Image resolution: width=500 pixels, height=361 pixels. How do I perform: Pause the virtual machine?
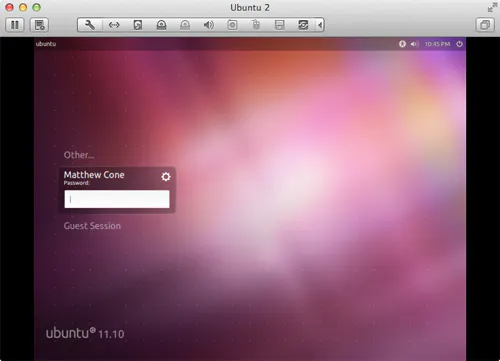pyautogui.click(x=15, y=25)
